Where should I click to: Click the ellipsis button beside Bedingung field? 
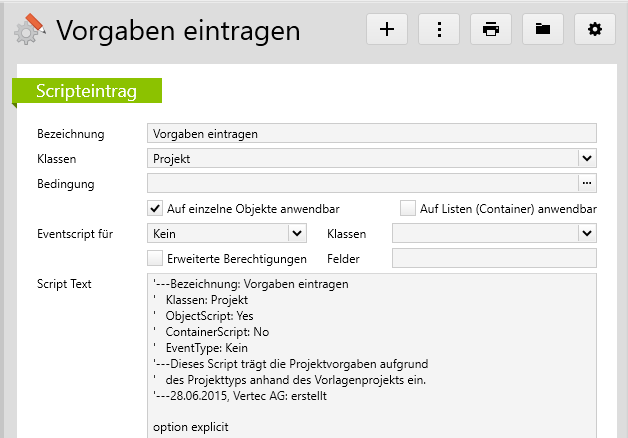(x=587, y=183)
